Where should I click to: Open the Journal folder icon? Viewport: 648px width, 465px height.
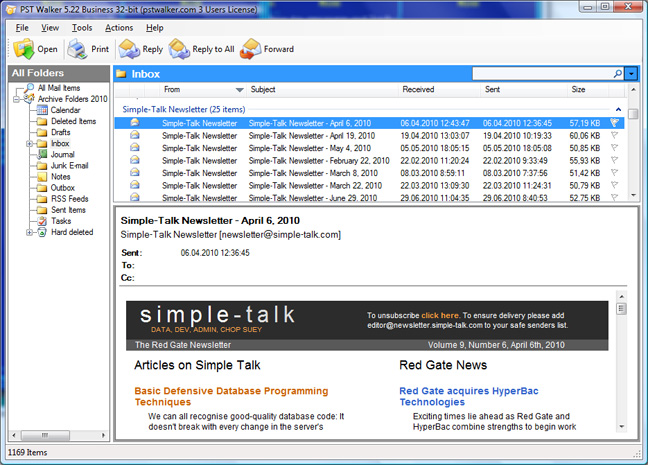42,154
